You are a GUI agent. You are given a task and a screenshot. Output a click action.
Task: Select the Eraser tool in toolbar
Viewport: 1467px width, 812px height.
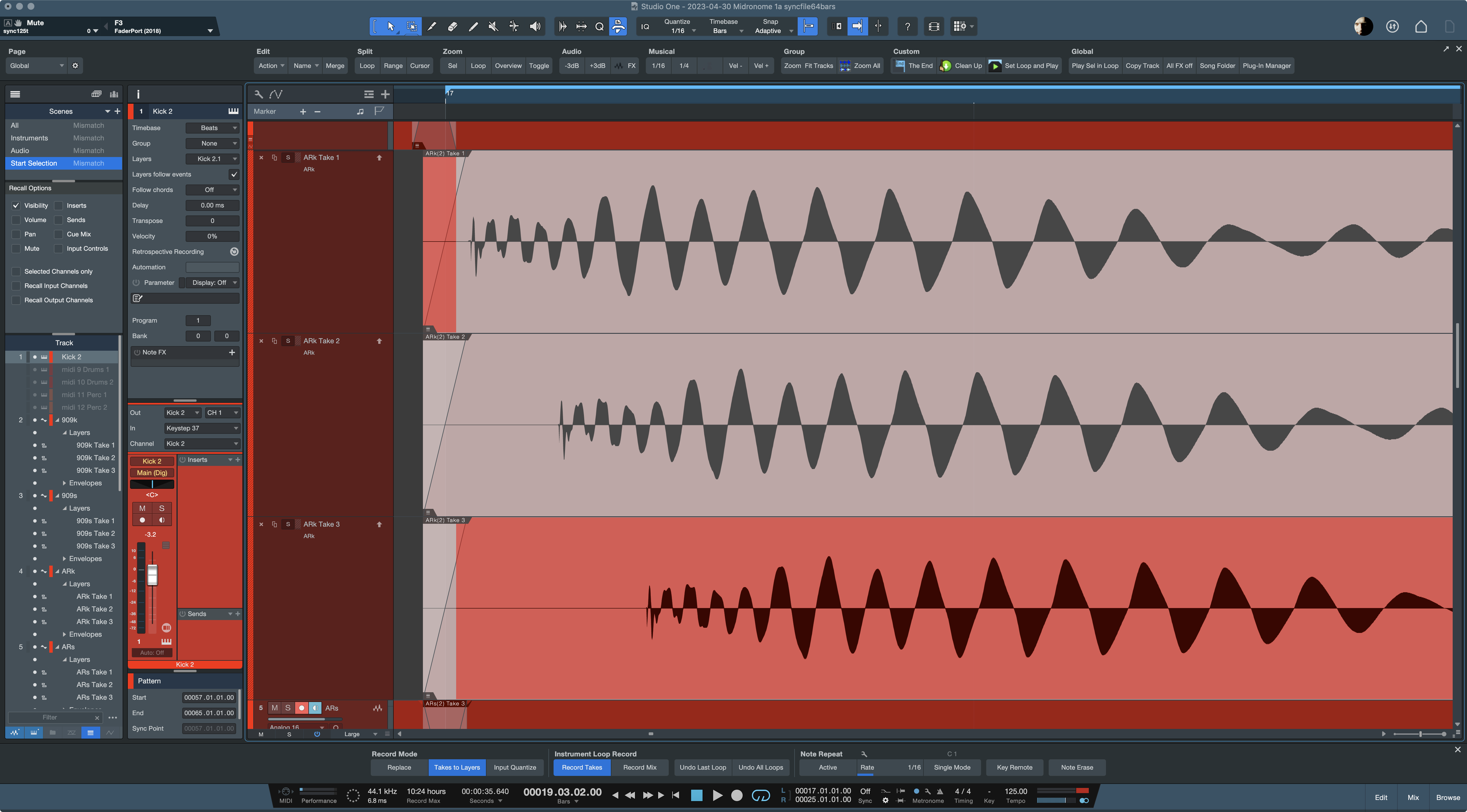click(452, 26)
